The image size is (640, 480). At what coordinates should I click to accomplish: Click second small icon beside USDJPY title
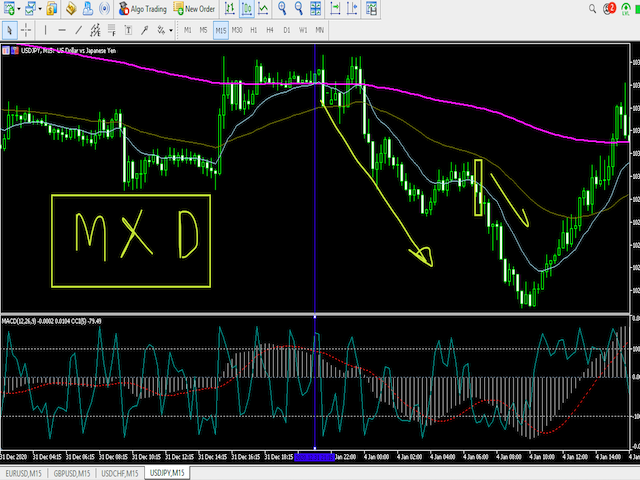pyautogui.click(x=15, y=51)
